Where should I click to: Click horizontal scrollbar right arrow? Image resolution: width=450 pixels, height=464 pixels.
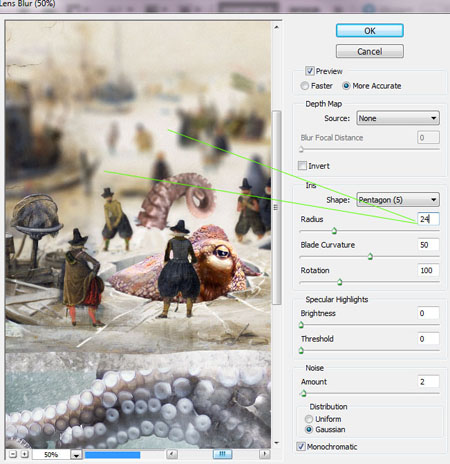(x=265, y=454)
